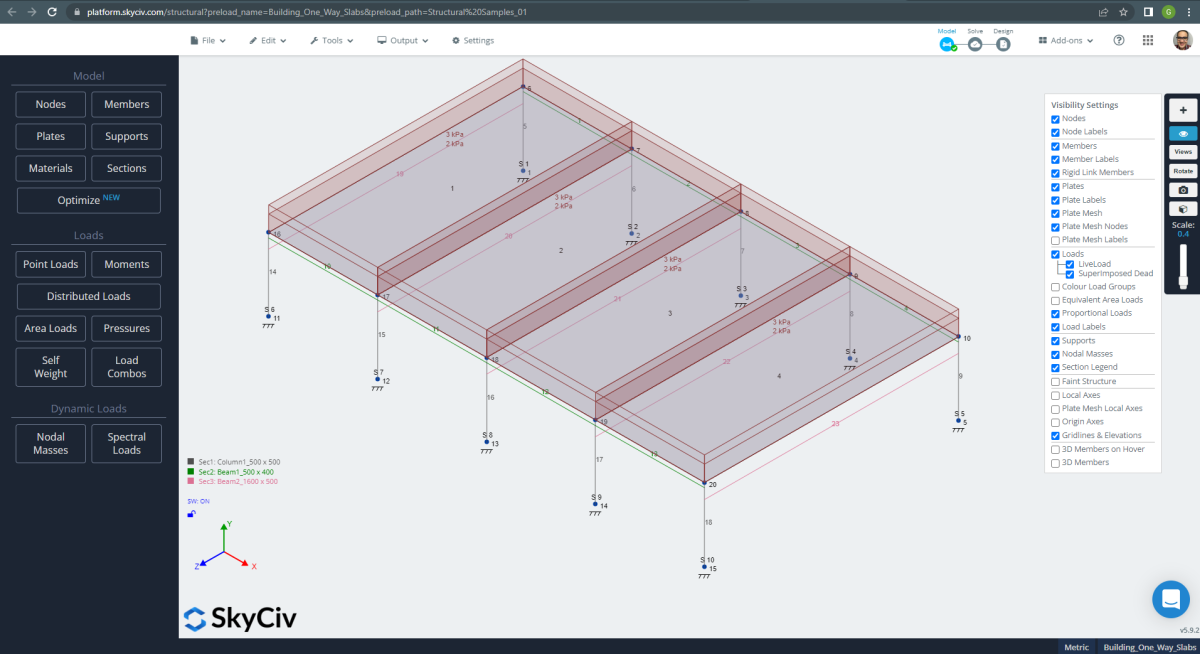Open the Nodes panel button
Viewport: 1200px width, 654px height.
(50, 104)
